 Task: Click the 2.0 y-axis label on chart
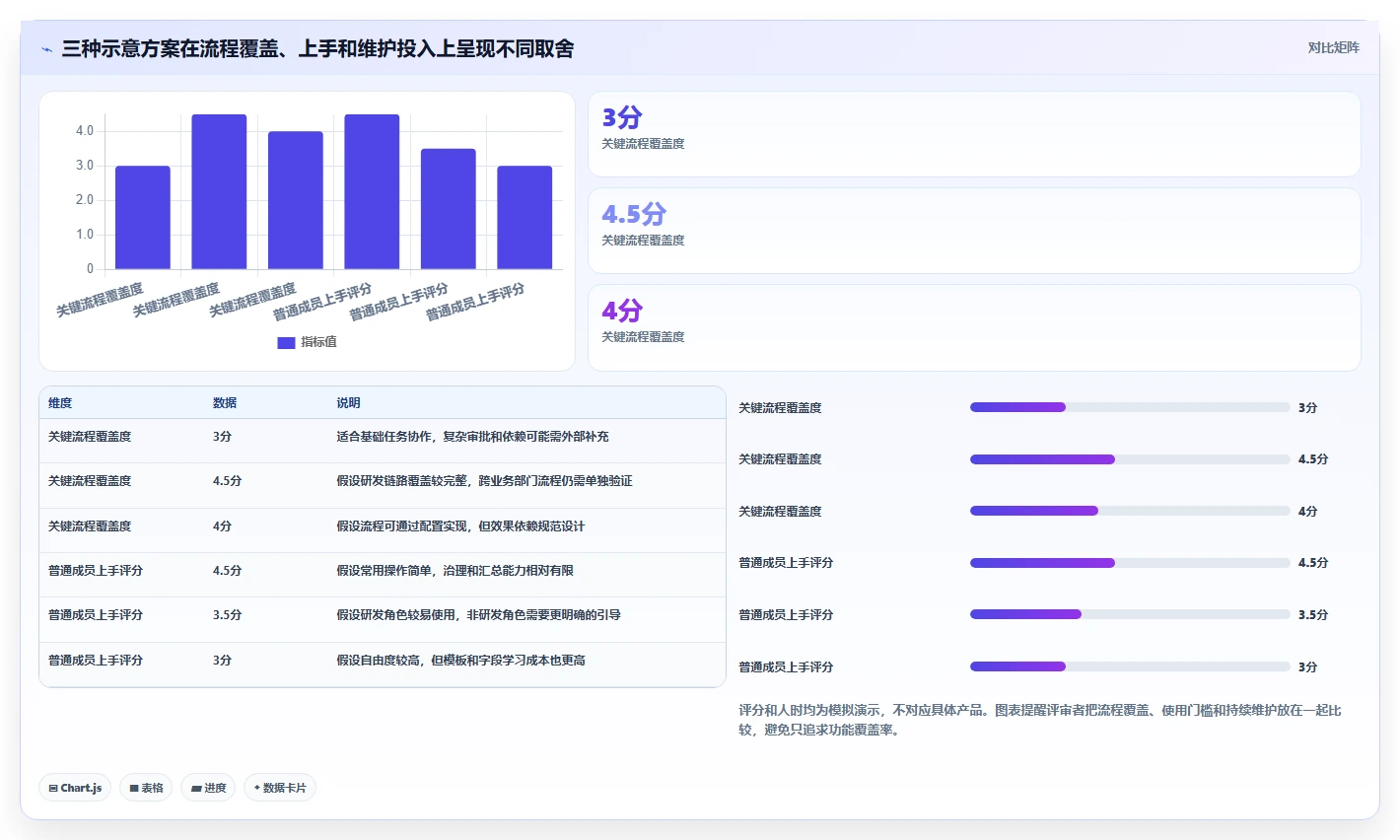[85, 200]
